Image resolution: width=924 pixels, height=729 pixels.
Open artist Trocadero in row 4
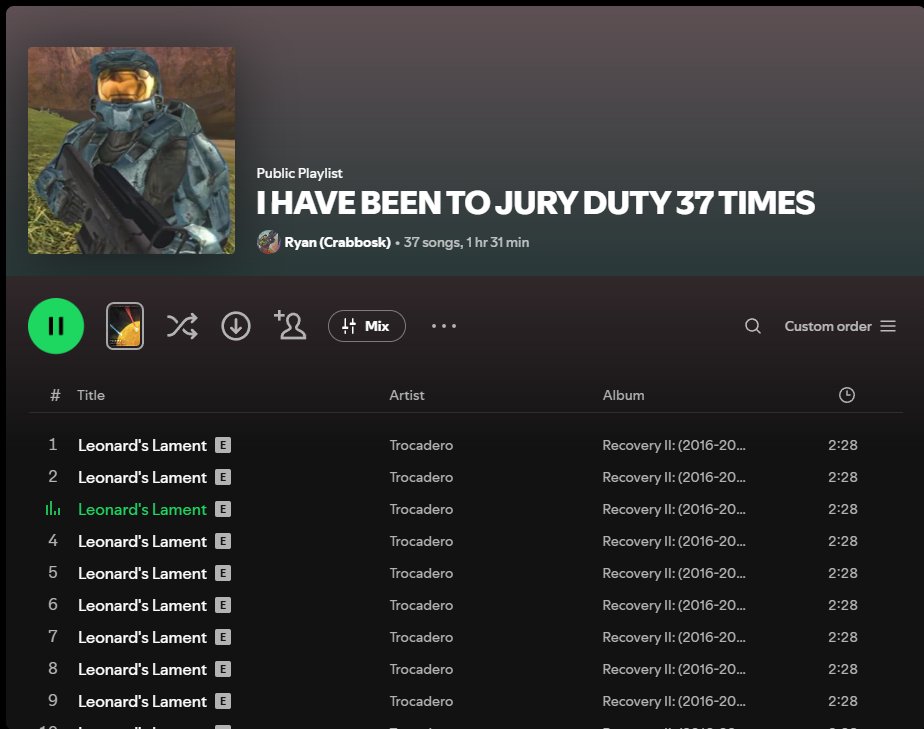(421, 541)
